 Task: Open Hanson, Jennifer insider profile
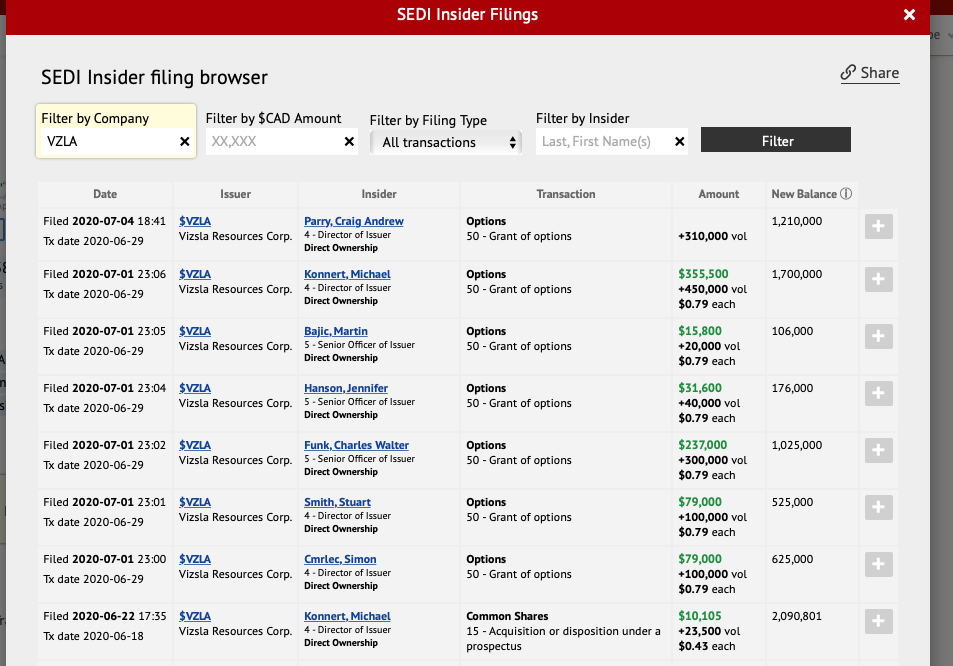(x=346, y=388)
